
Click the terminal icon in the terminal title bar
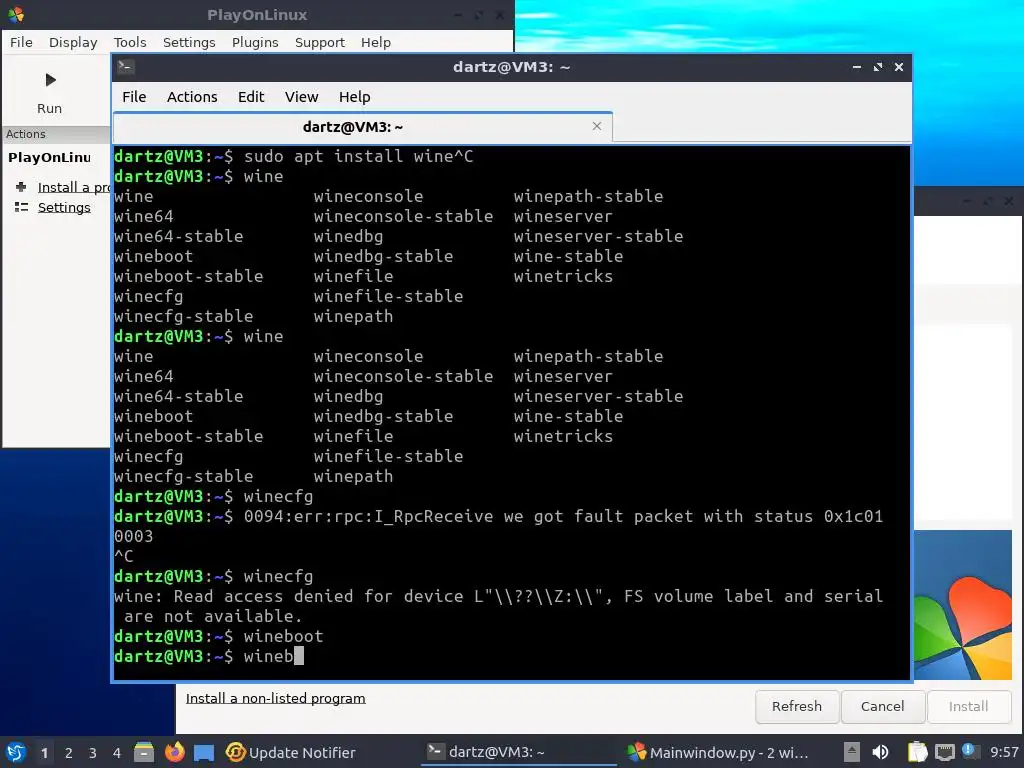(x=126, y=67)
